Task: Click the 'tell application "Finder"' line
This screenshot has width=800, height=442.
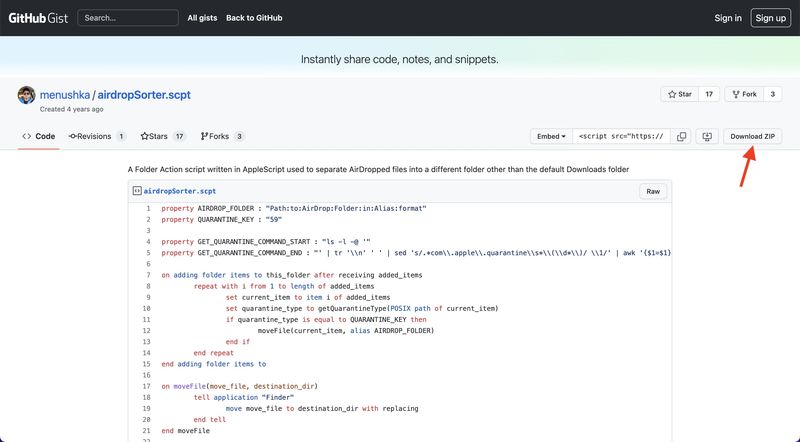Action: point(244,398)
